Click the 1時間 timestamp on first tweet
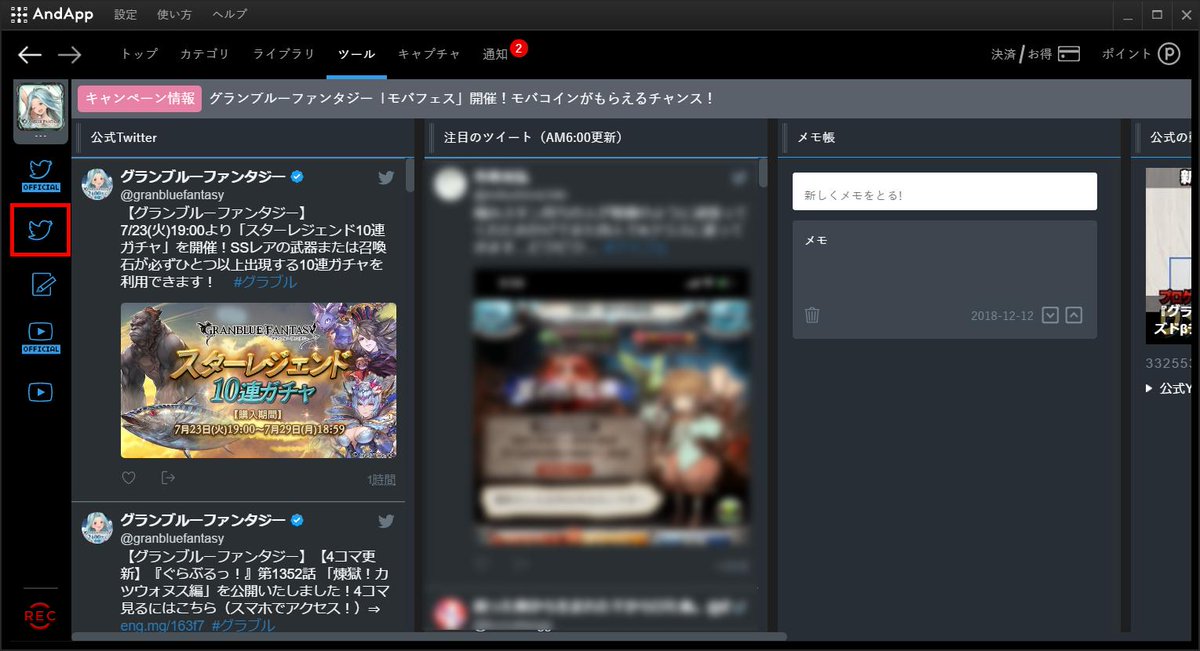The image size is (1200, 651). [x=381, y=480]
